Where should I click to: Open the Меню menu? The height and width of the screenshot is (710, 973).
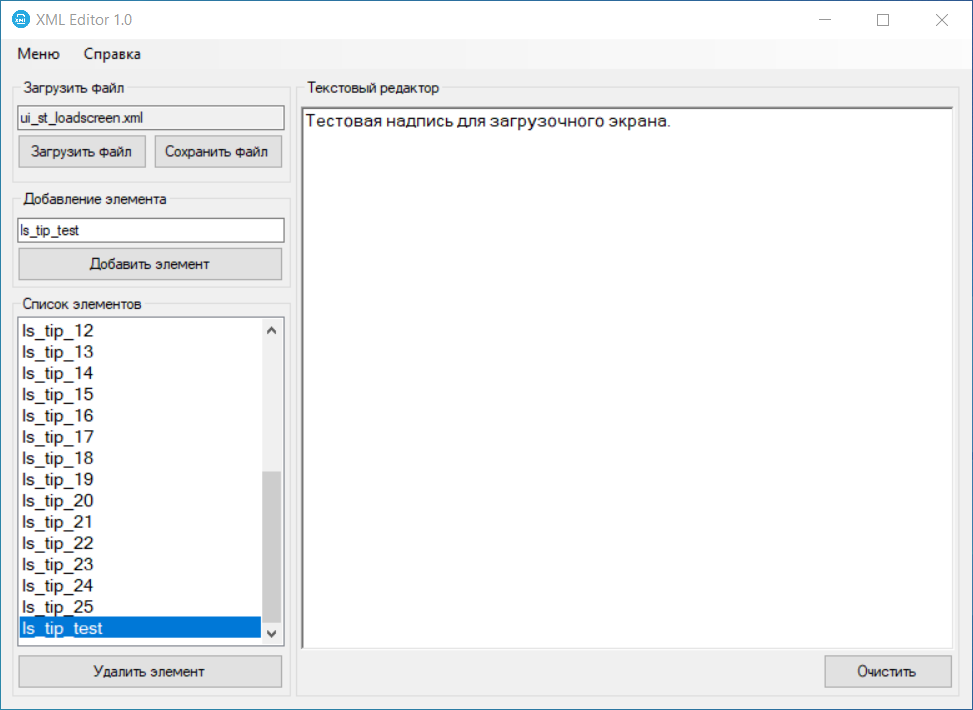[38, 54]
